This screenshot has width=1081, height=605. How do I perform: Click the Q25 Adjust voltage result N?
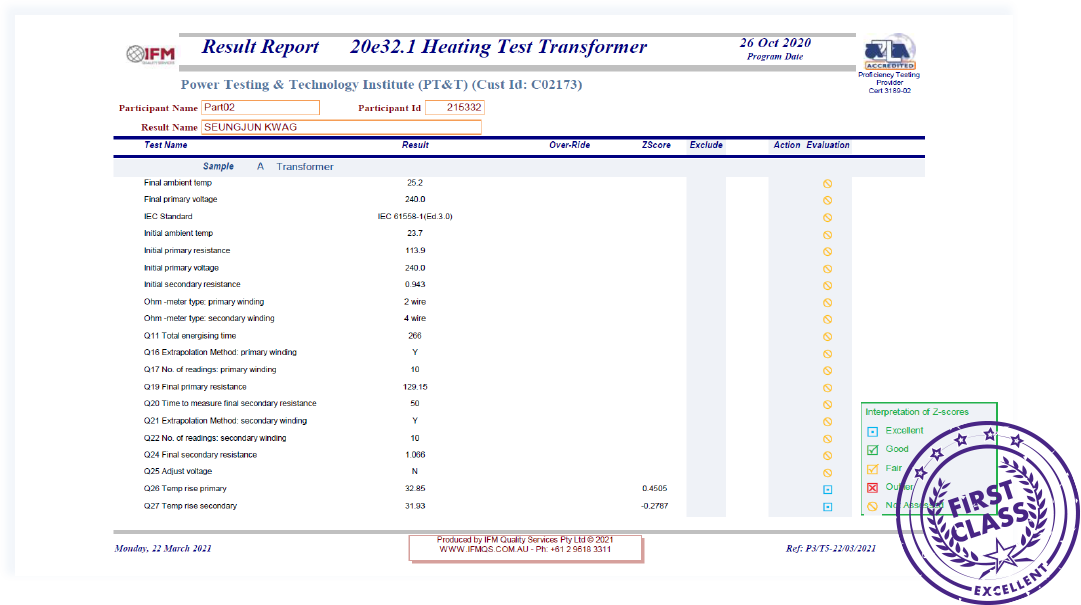click(415, 471)
